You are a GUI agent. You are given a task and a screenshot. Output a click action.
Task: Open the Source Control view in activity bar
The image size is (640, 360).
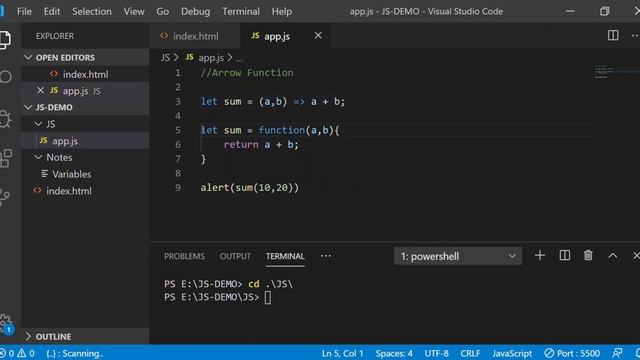coord(5,197)
